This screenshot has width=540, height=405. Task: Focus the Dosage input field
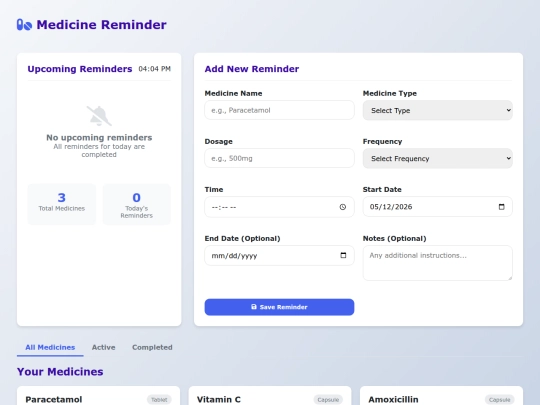(279, 158)
